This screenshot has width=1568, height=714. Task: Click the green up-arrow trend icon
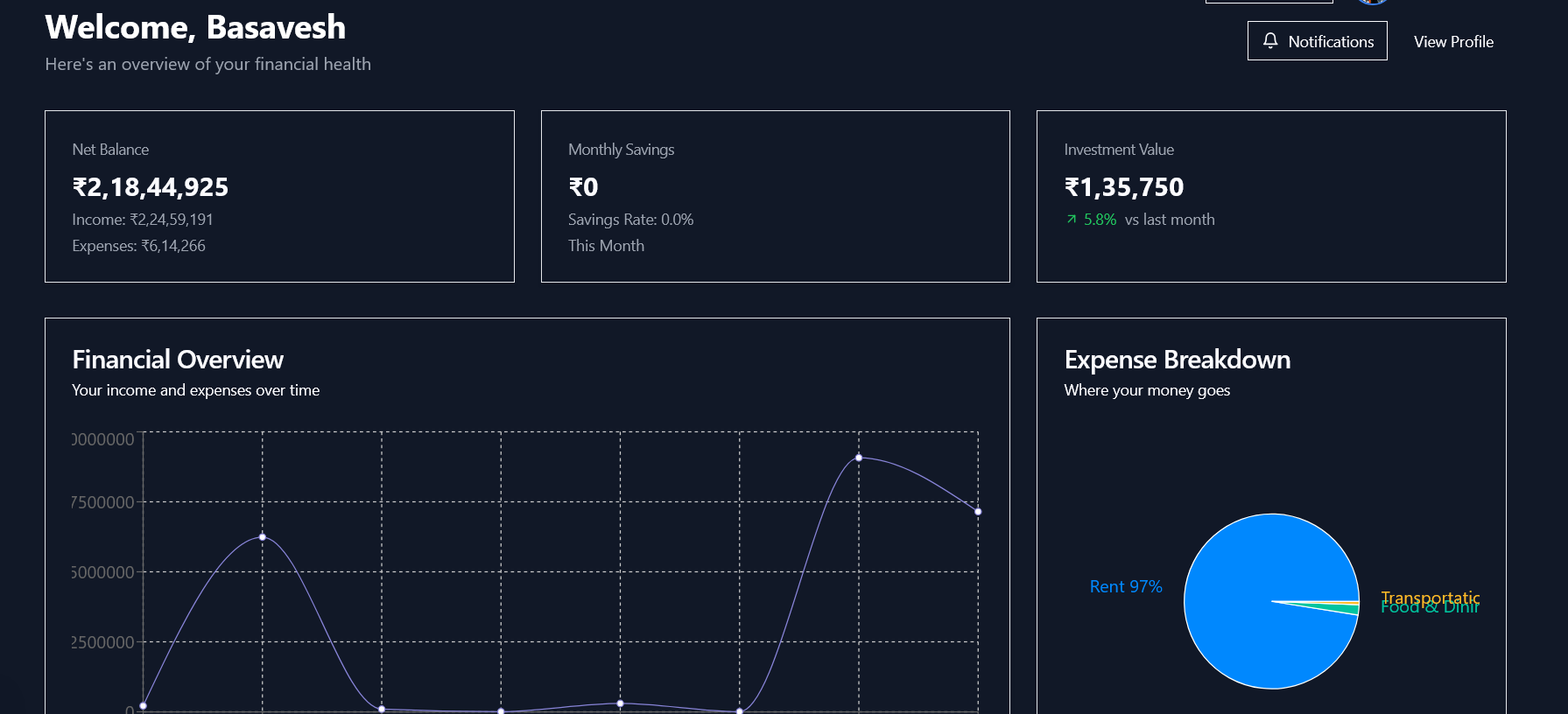1072,220
